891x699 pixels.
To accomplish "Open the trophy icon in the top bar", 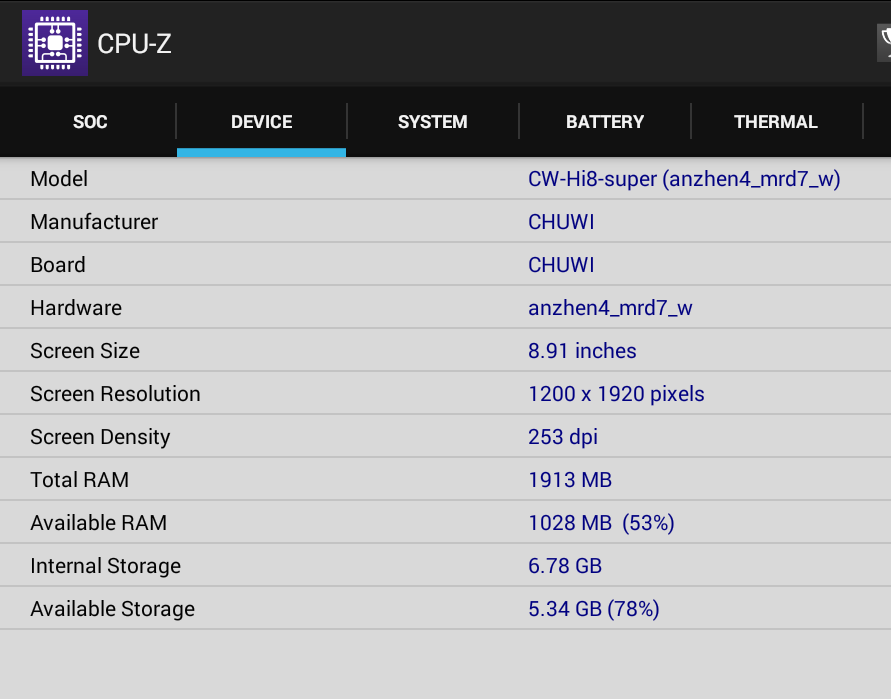I will click(884, 43).
